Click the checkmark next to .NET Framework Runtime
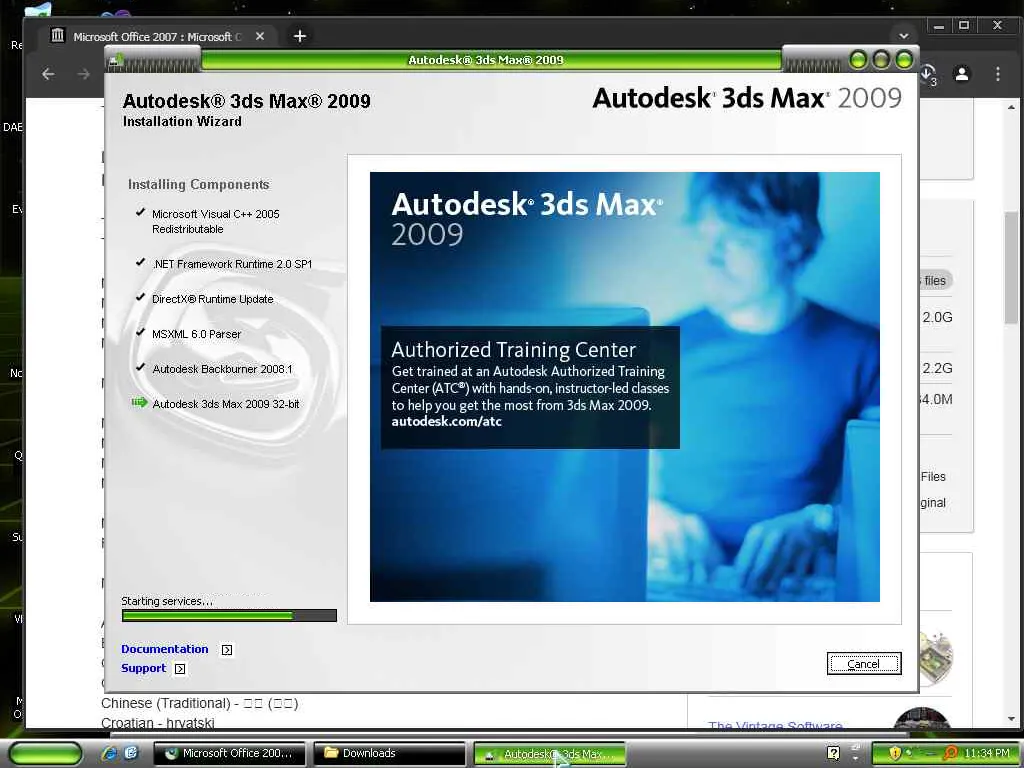 coord(140,262)
